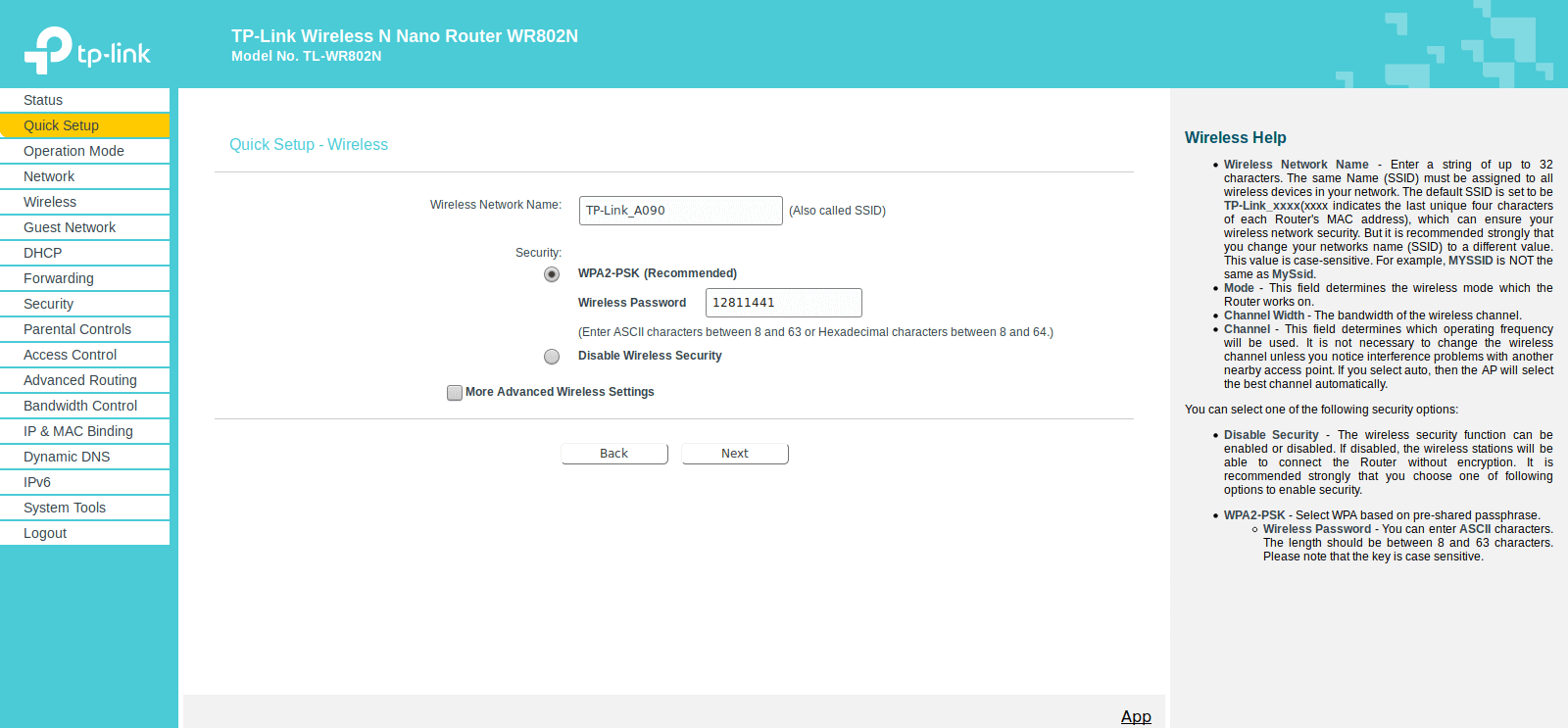1568x728 pixels.
Task: Open the Security menu item
Action: pyautogui.click(x=84, y=304)
